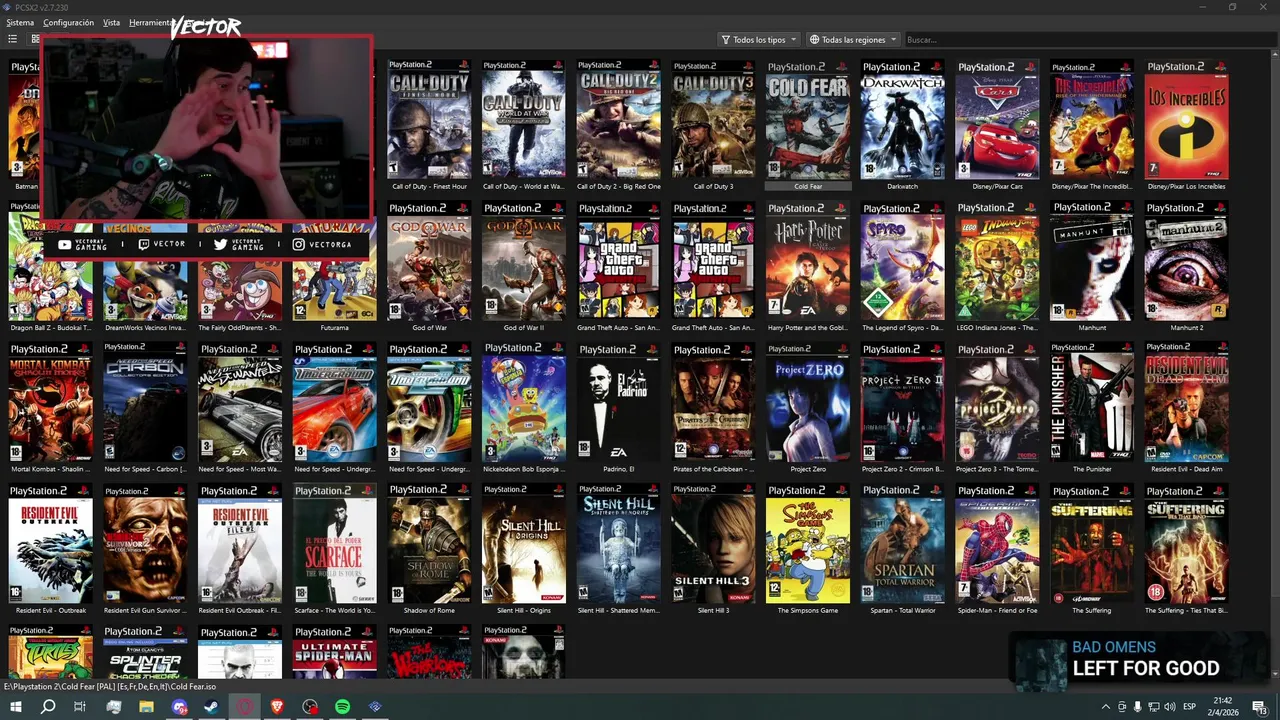Viewport: 1280px width, 720px height.
Task: Select the Darkwatch game cover
Action: coord(902,120)
